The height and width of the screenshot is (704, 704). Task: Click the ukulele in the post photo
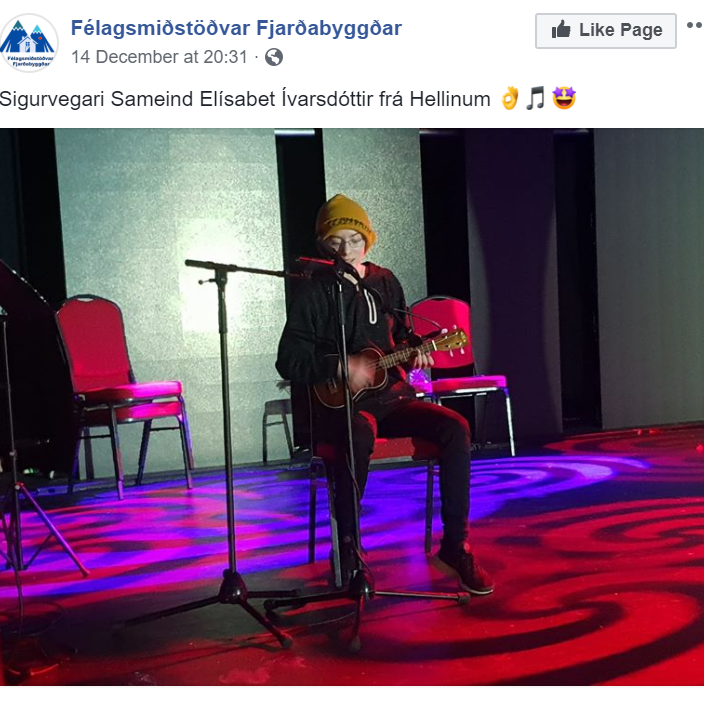click(x=390, y=366)
